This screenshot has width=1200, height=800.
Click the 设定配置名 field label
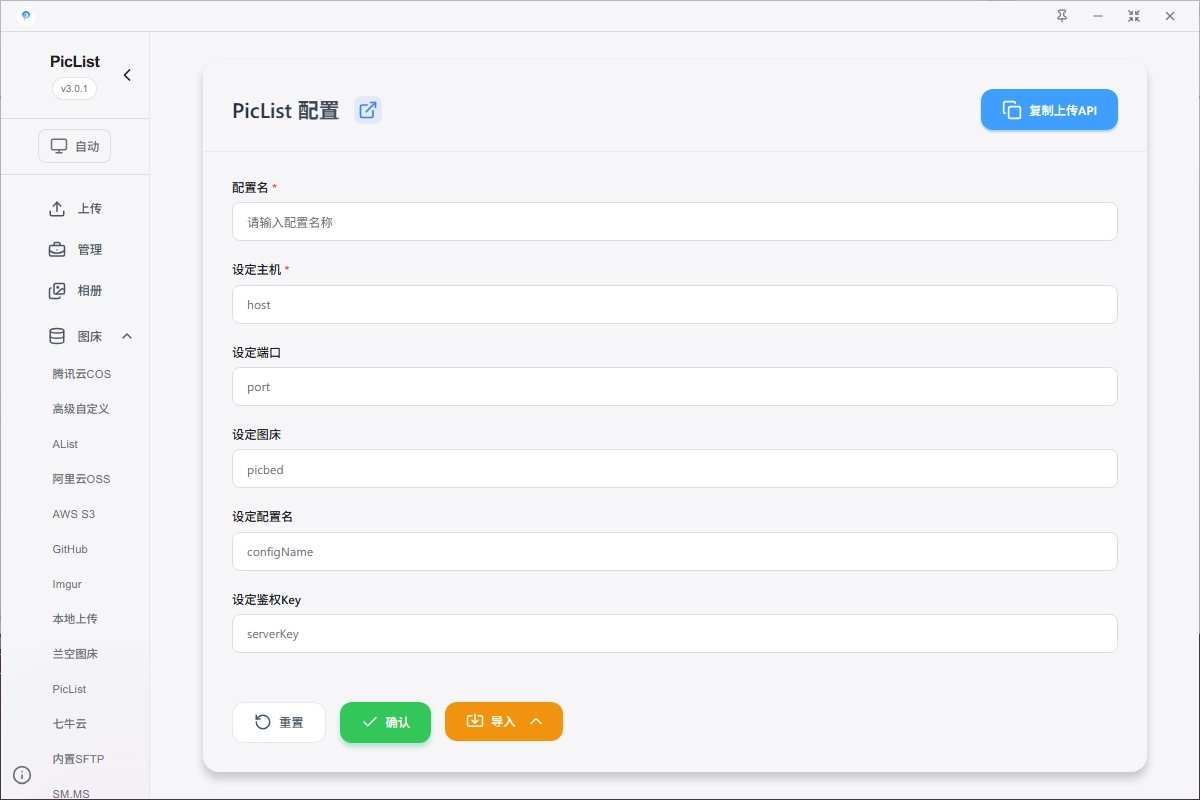[262, 517]
